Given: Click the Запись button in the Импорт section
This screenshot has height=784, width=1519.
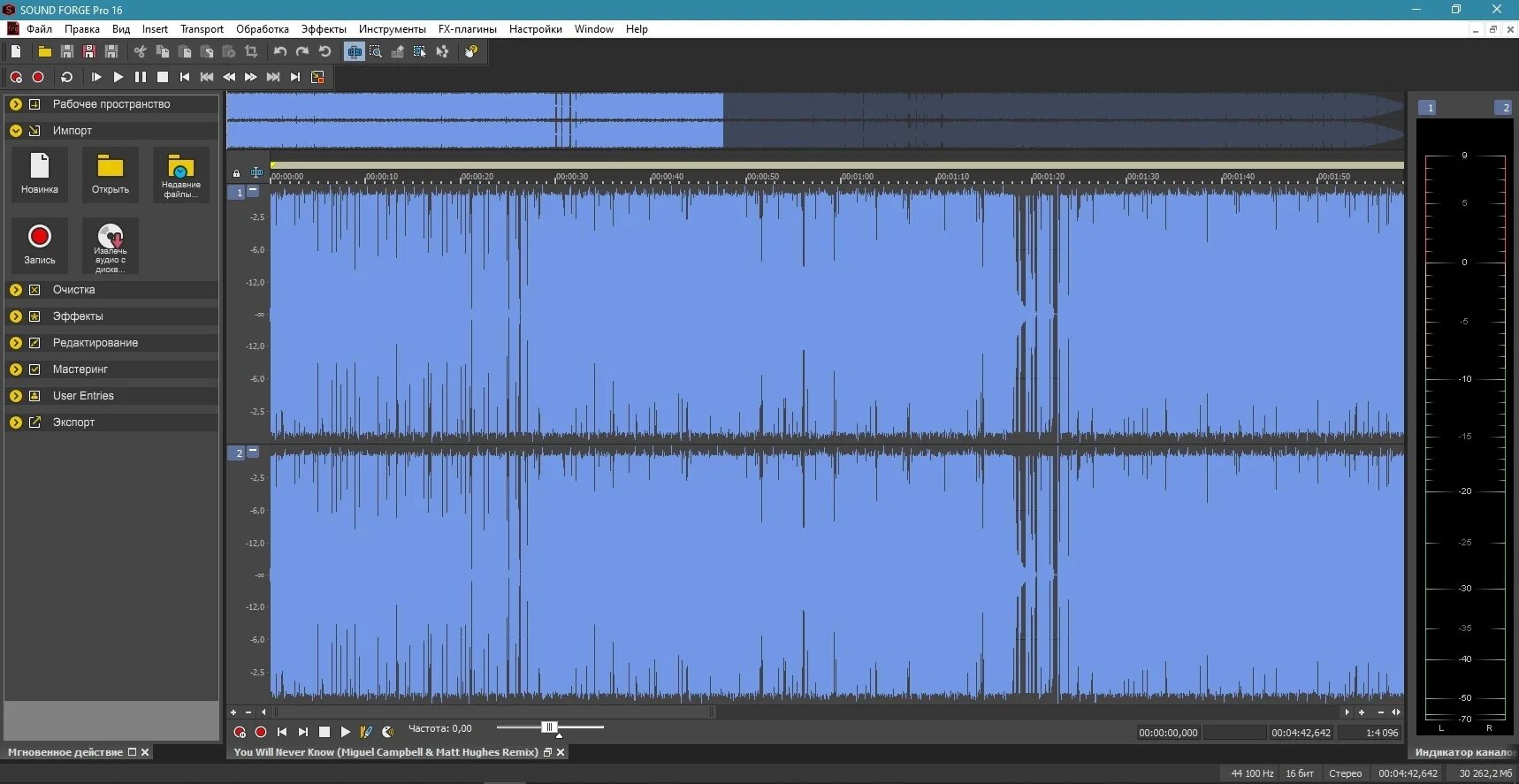Looking at the screenshot, I should 40,246.
